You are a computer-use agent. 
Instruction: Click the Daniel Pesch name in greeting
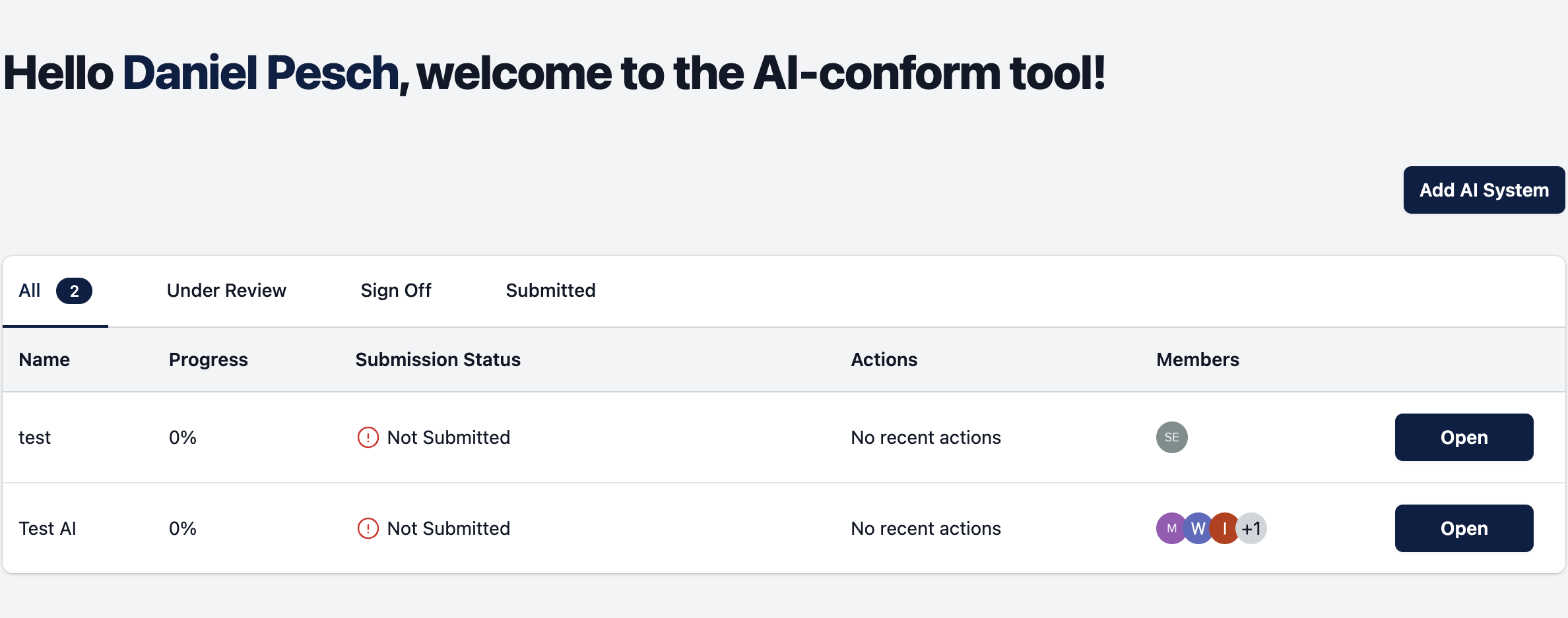click(261, 73)
